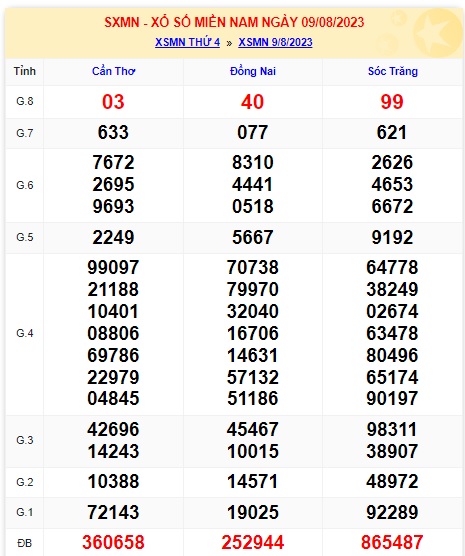This screenshot has width=465, height=556.
Task: Click the ĐB row label
Action: tap(24, 543)
